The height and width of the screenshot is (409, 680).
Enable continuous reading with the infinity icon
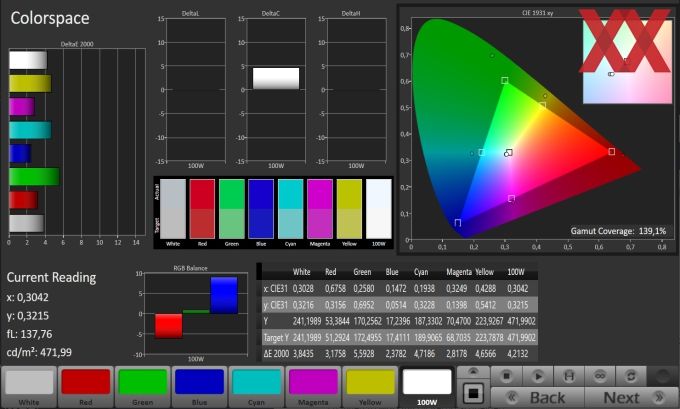coord(600,376)
